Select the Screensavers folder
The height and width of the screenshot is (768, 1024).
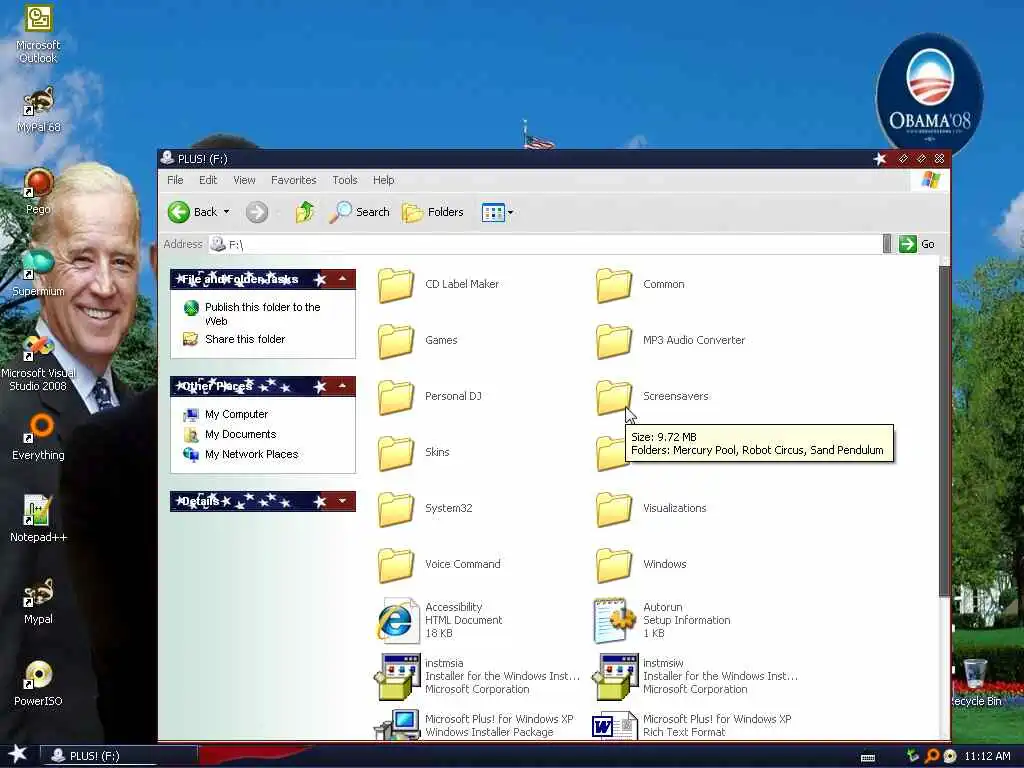(652, 396)
